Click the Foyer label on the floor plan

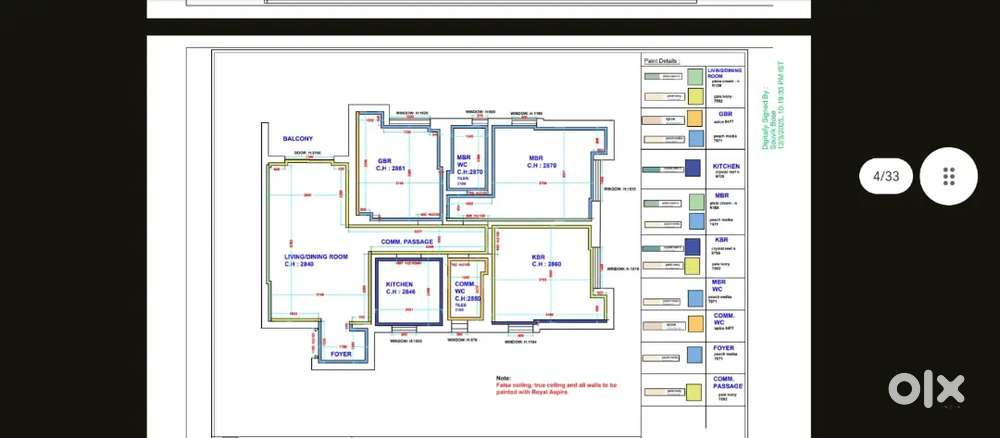pos(341,354)
